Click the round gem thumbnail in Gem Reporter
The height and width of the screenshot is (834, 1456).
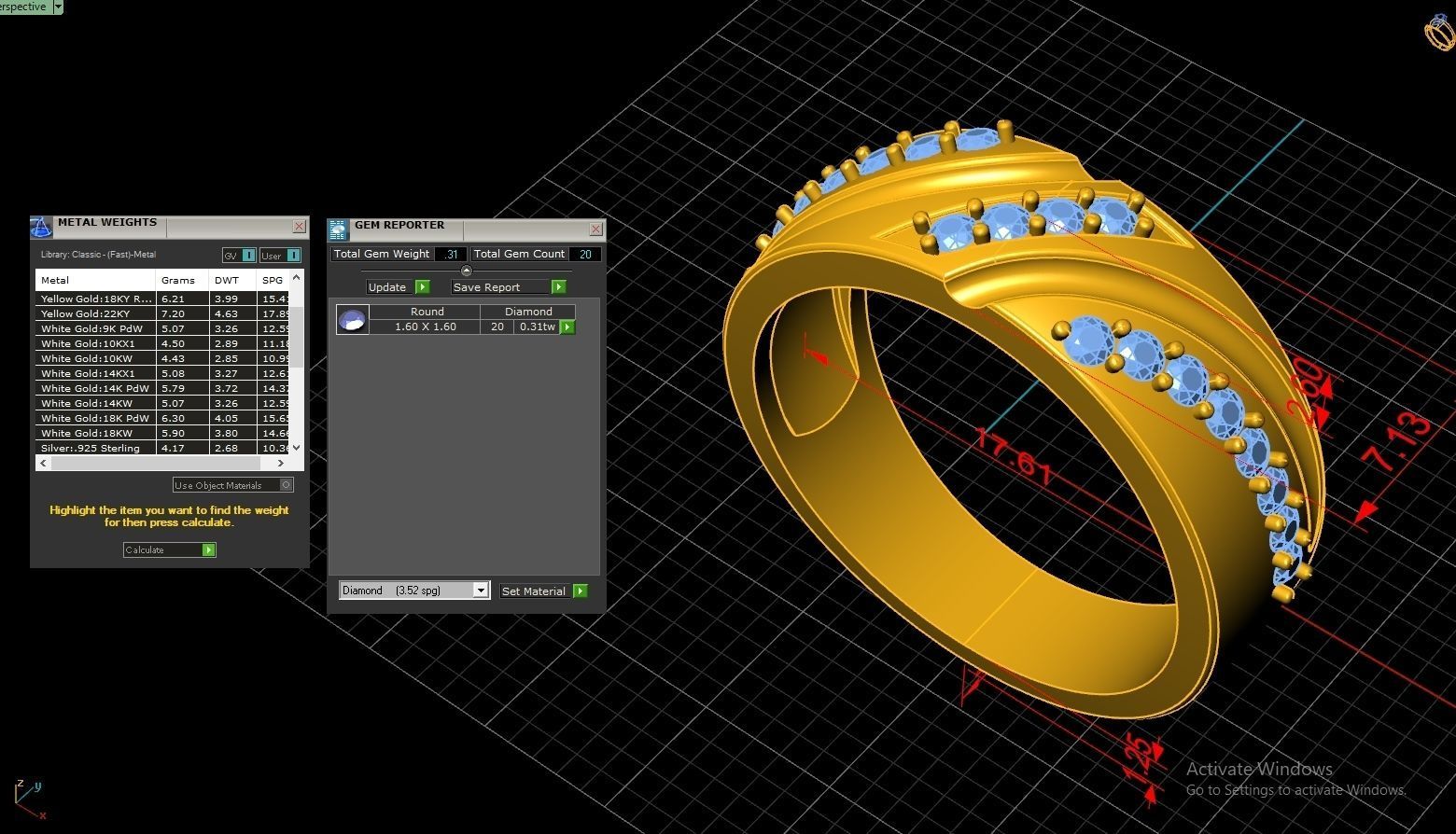pos(352,320)
